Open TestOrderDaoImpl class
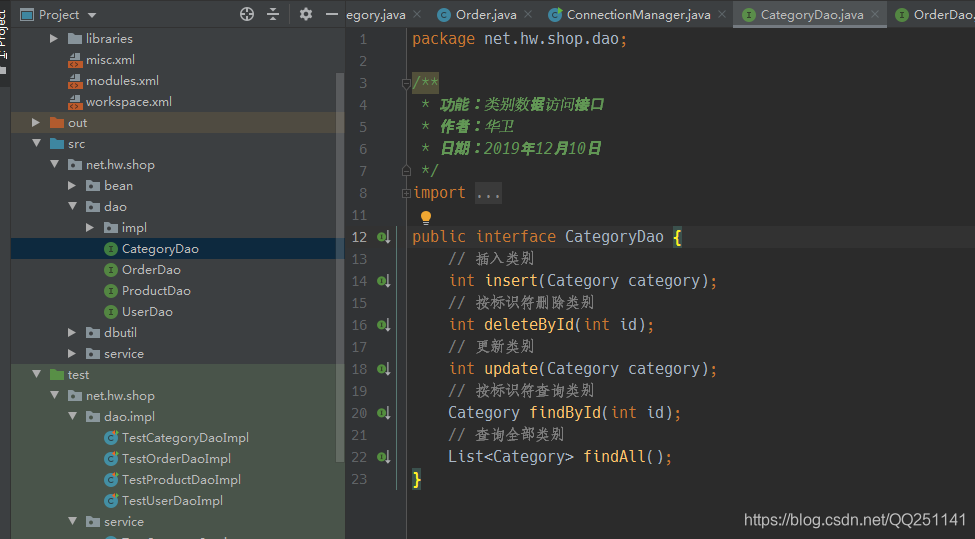 tap(176, 459)
